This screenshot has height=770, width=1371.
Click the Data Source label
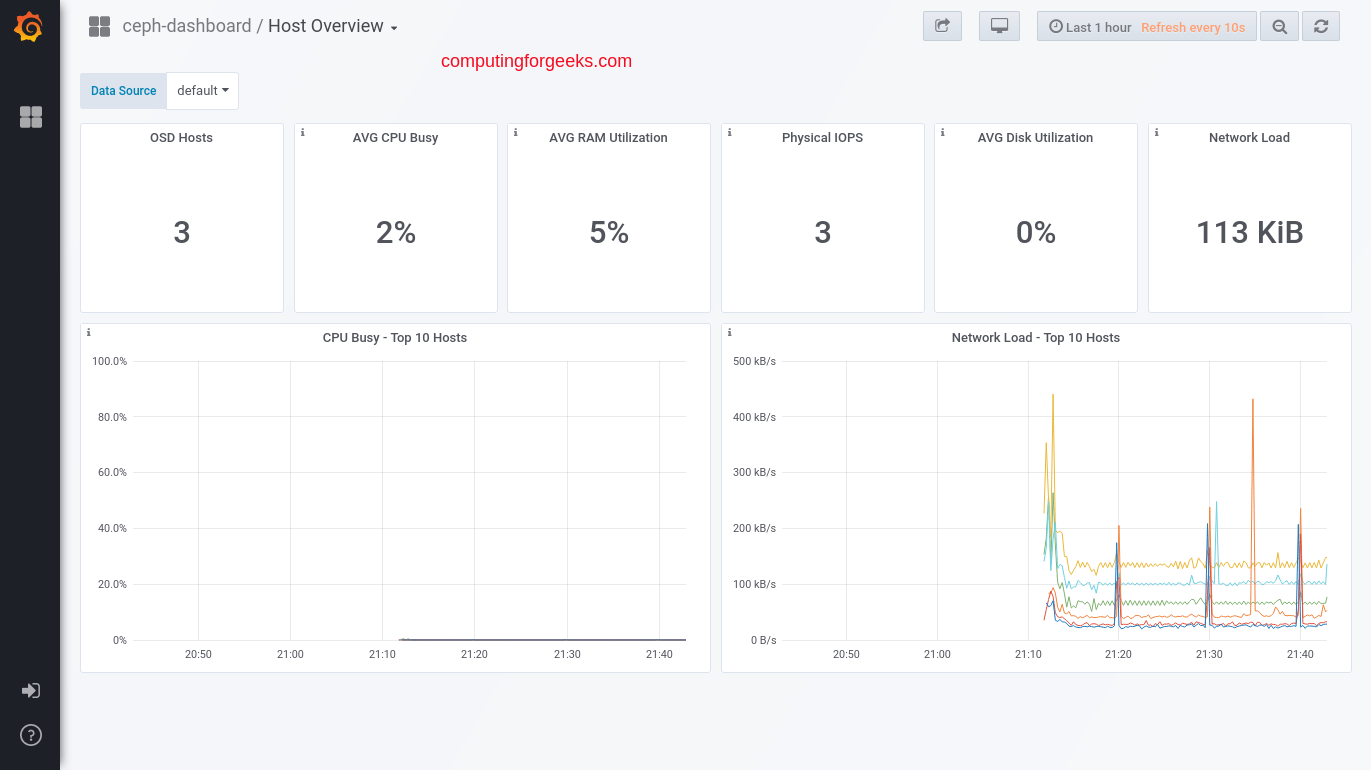point(123,91)
